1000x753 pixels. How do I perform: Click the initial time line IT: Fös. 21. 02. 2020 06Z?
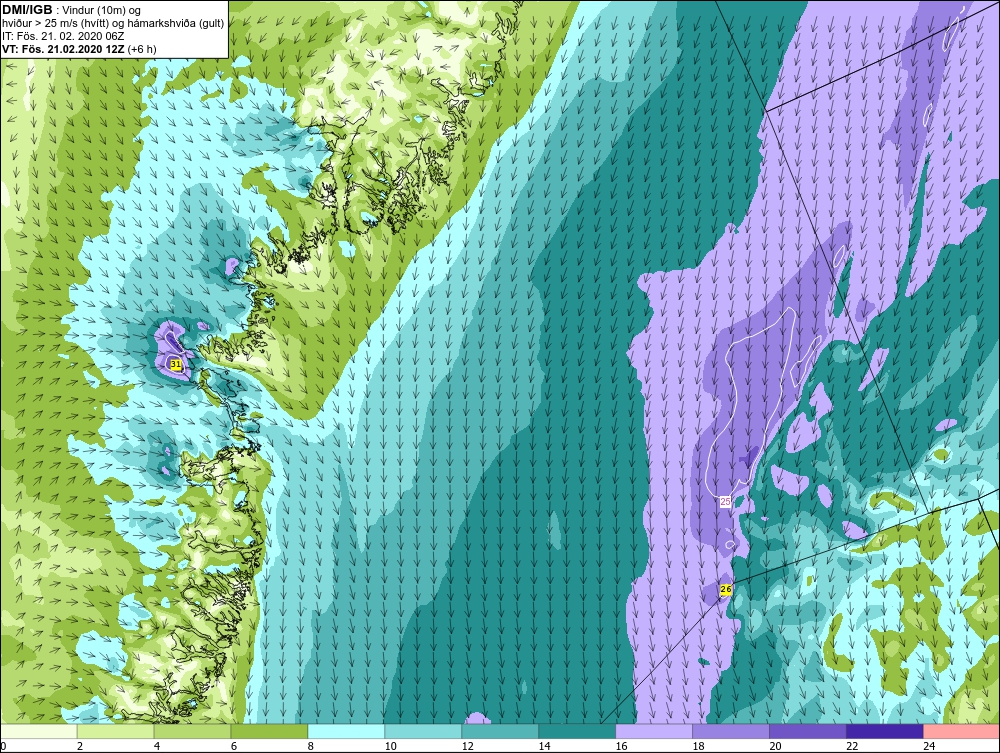(63, 36)
